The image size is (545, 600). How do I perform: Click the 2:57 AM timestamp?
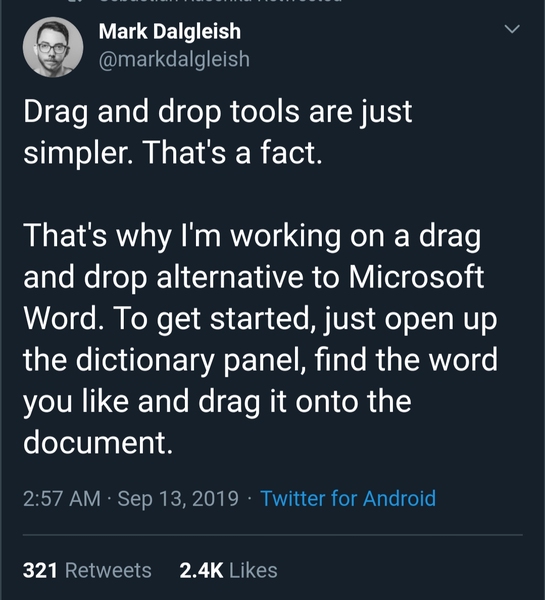pos(62,499)
